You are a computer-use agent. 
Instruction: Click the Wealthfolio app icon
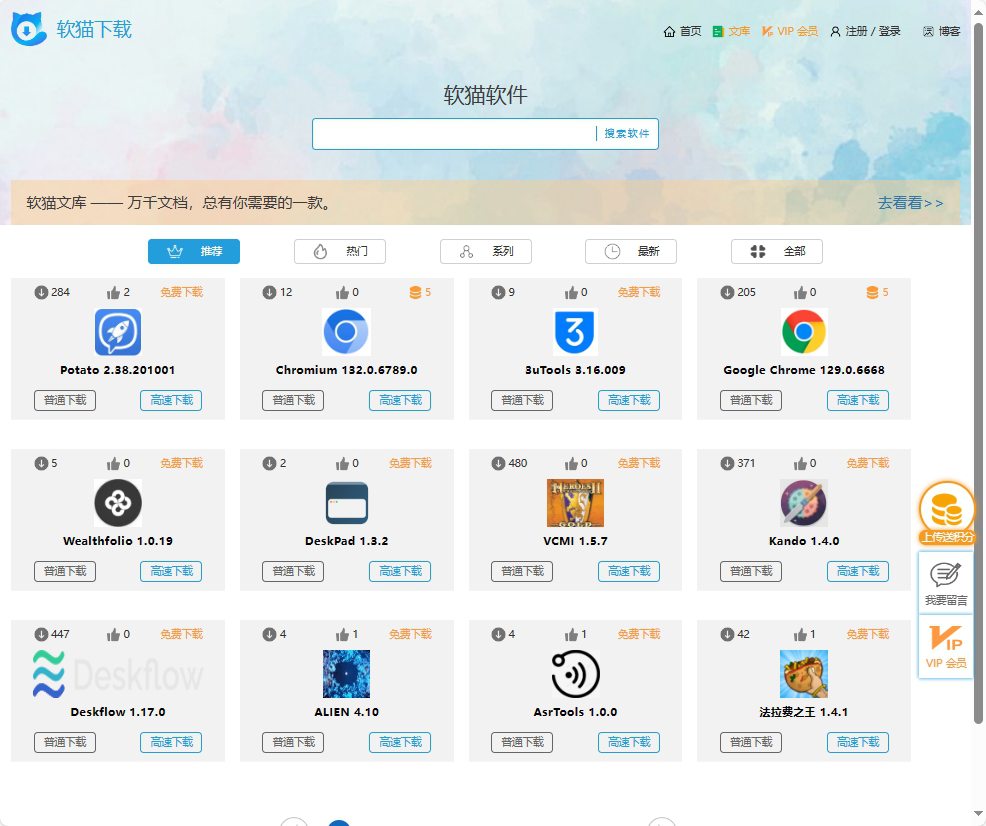pyautogui.click(x=117, y=502)
